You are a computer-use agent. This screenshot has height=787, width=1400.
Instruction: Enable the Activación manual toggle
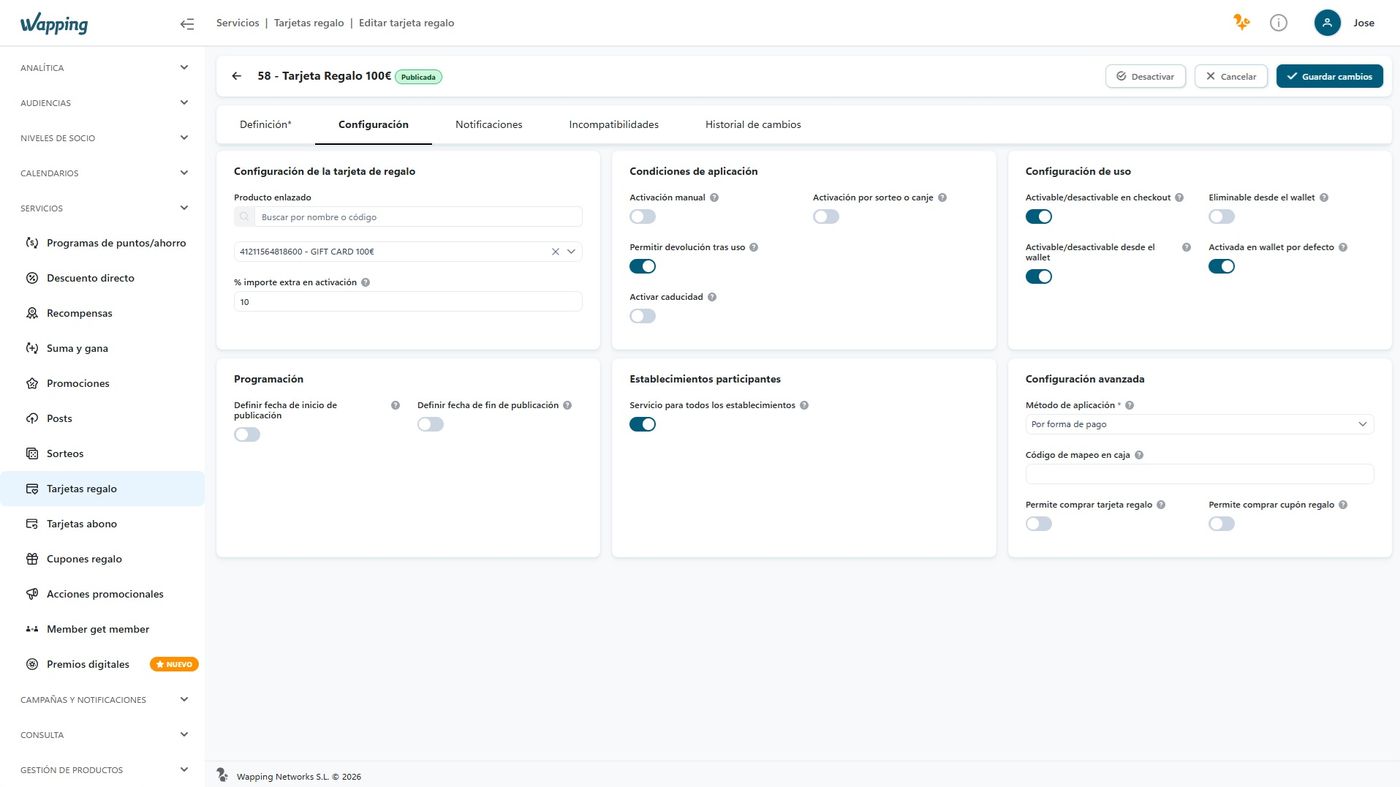643,217
